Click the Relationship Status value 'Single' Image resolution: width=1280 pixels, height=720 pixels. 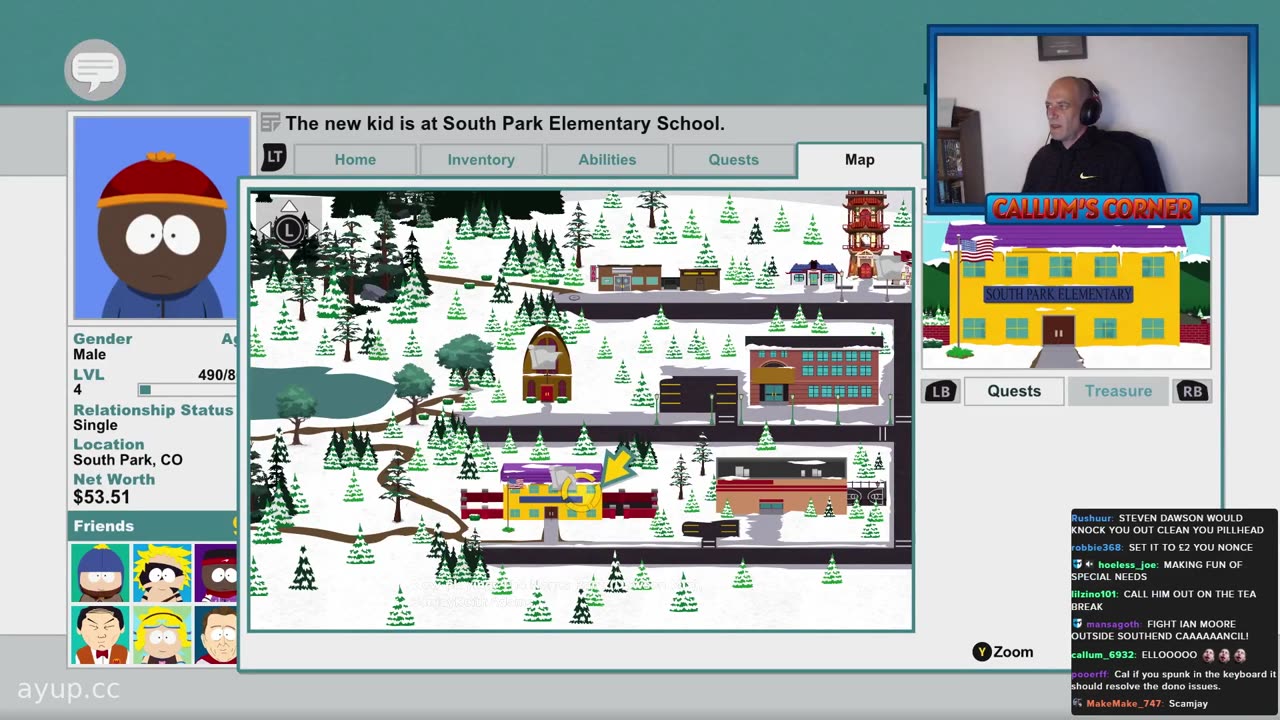95,425
